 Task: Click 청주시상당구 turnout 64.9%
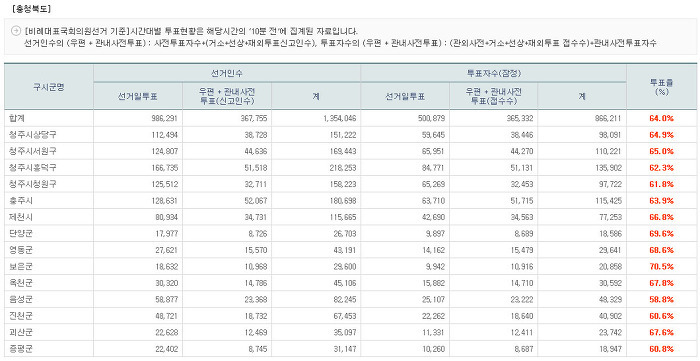pos(661,135)
